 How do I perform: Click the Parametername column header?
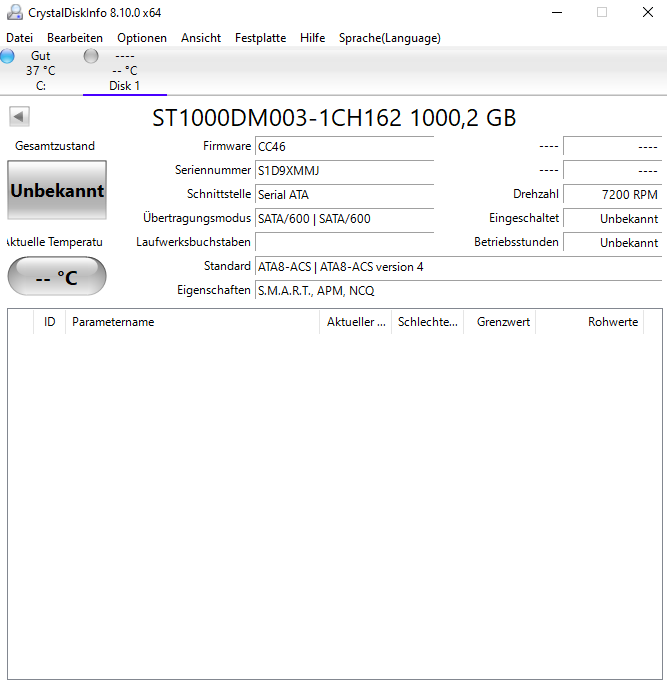[x=193, y=322]
